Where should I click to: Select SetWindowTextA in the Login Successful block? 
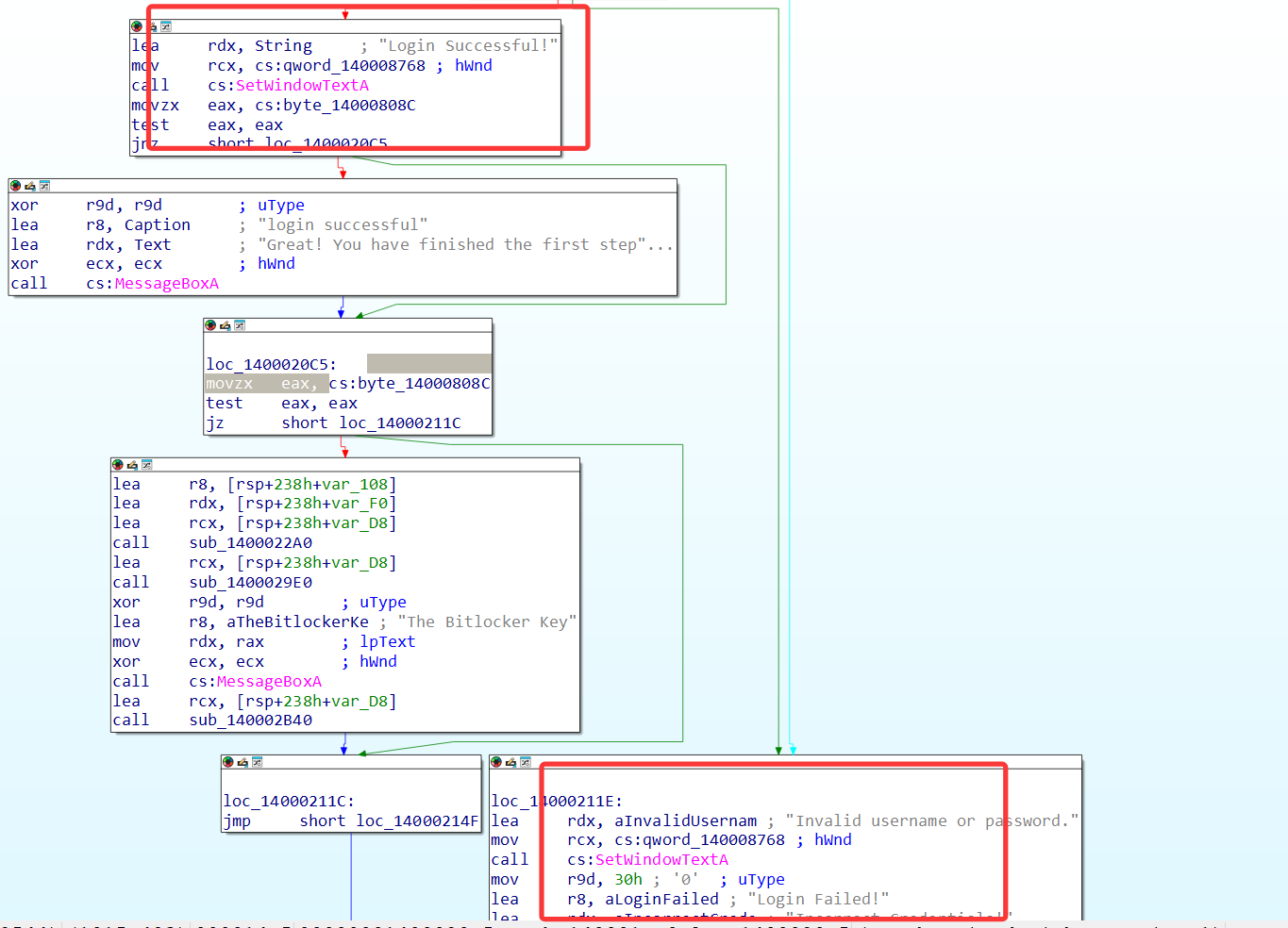click(302, 86)
